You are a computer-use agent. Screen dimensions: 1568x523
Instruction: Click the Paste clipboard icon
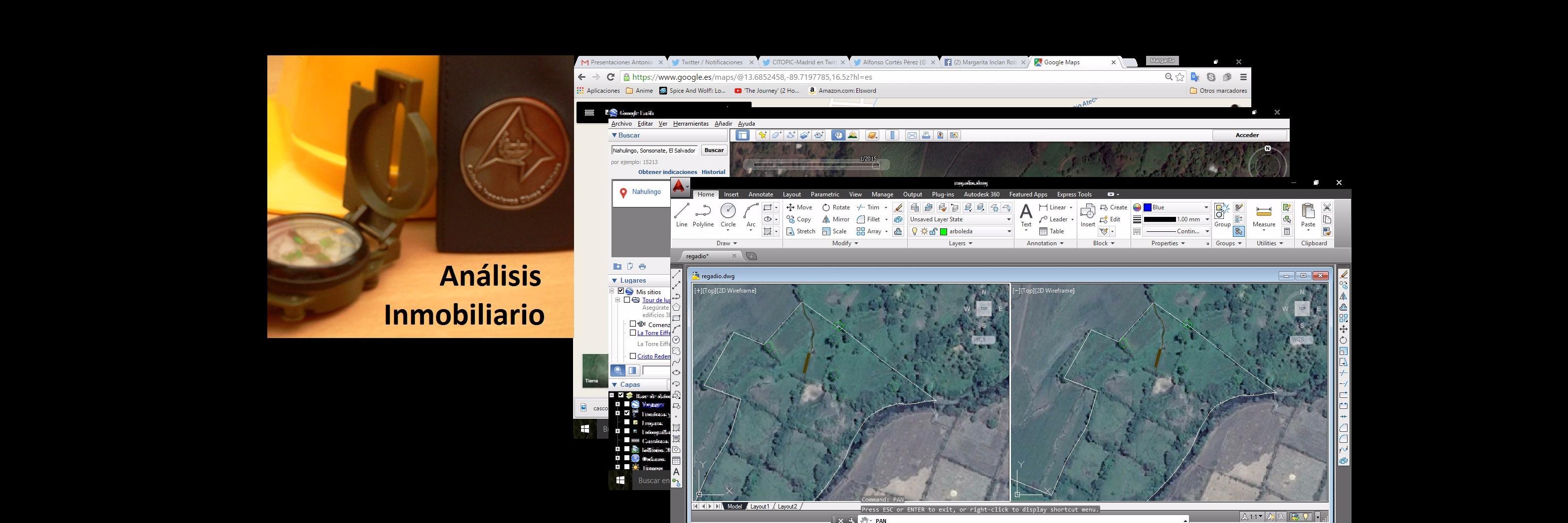tap(1308, 215)
